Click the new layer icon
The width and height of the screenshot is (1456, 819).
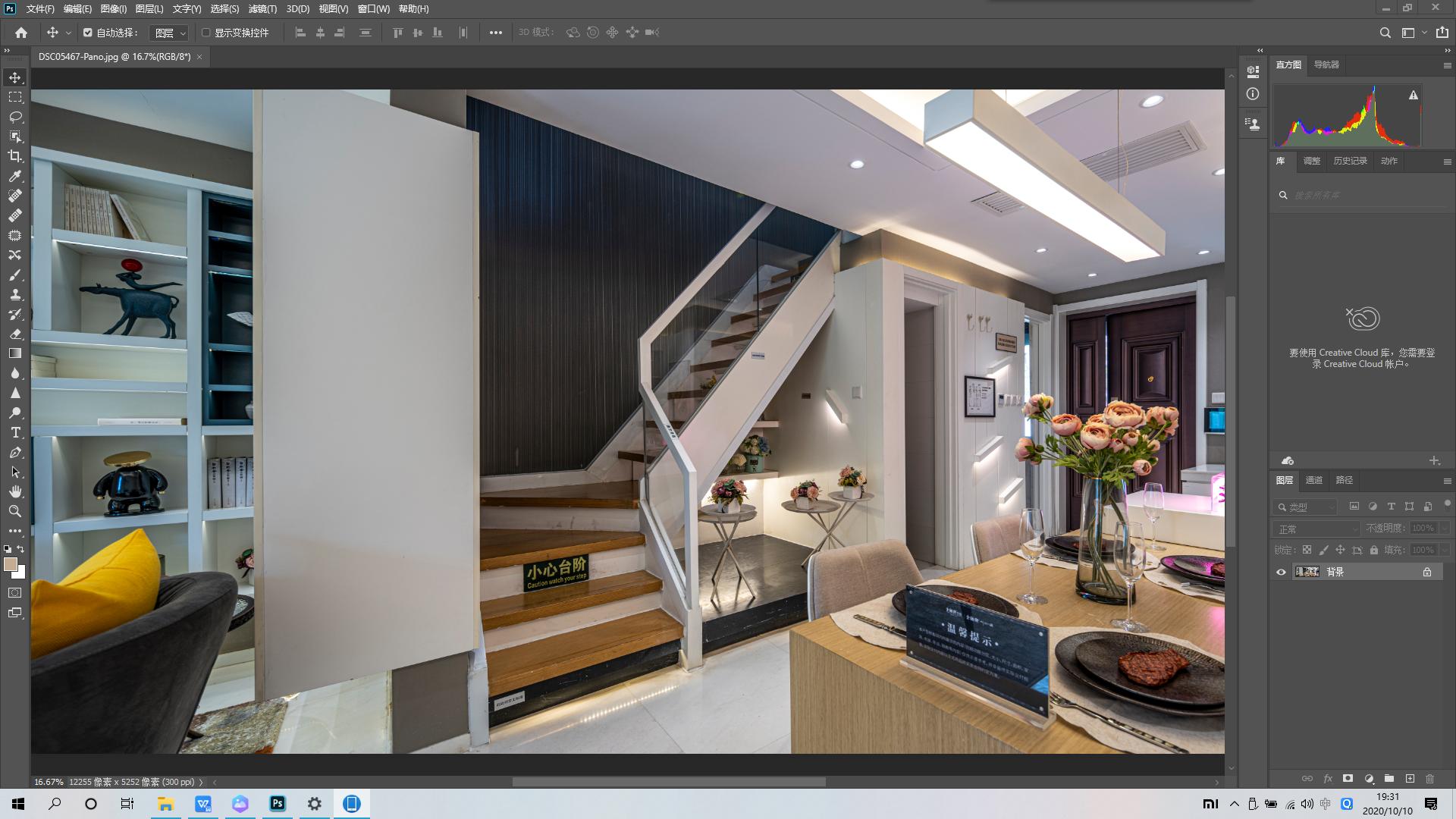[x=1410, y=779]
